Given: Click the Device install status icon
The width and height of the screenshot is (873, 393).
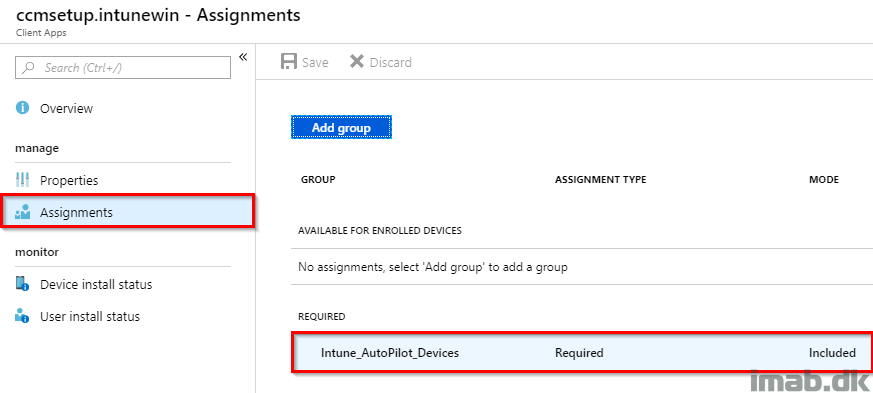Looking at the screenshot, I should pyautogui.click(x=22, y=284).
